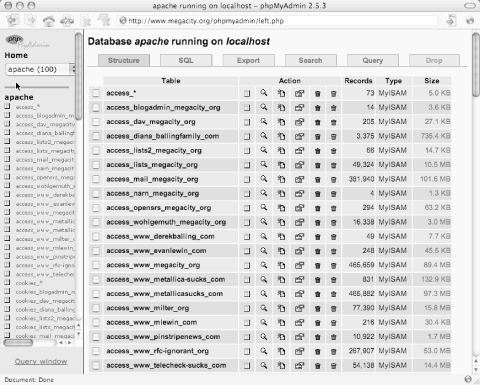Click magnifier Search icon for access_www_metallica-sucks_com

coord(264,279)
